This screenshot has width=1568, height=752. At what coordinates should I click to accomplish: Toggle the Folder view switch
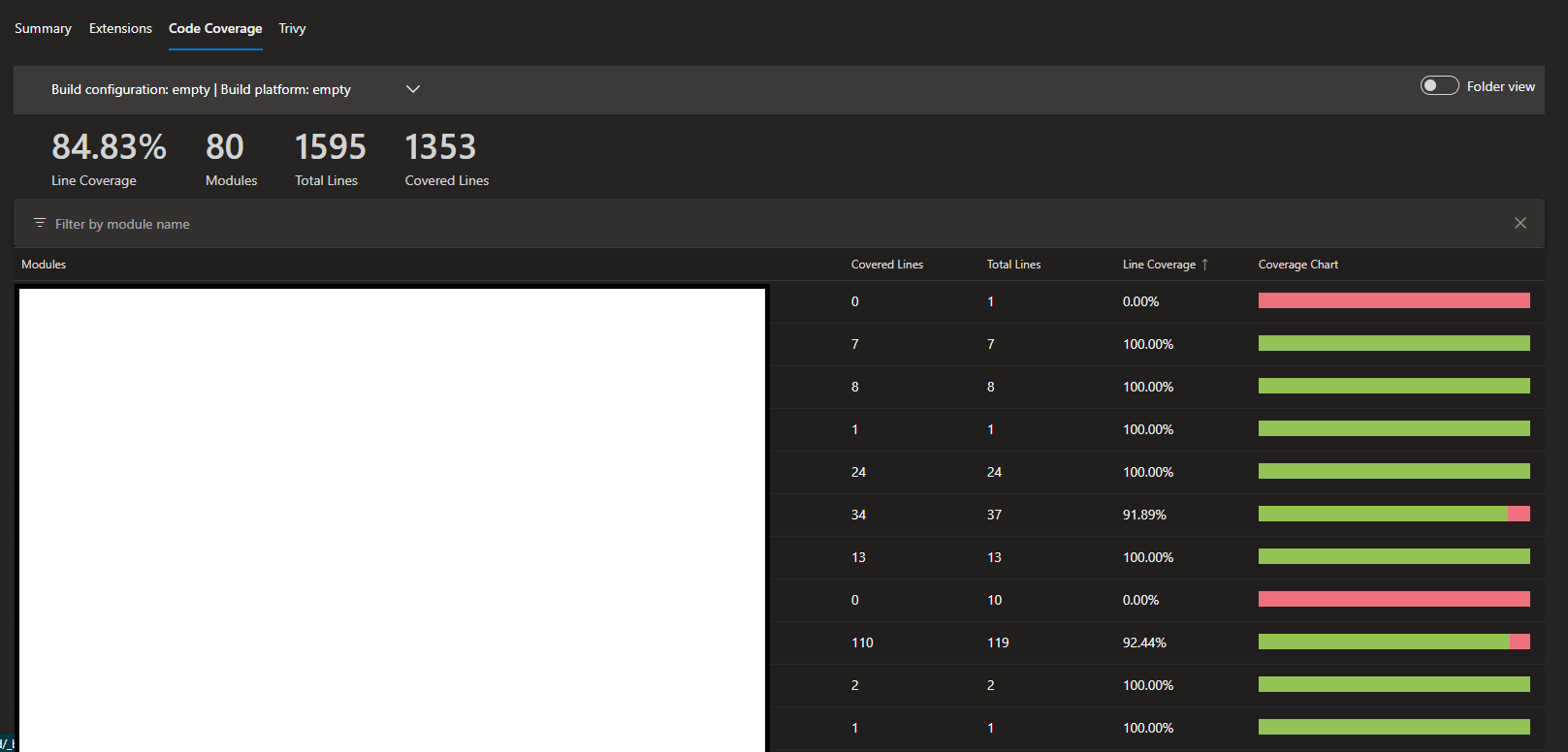pyautogui.click(x=1440, y=85)
